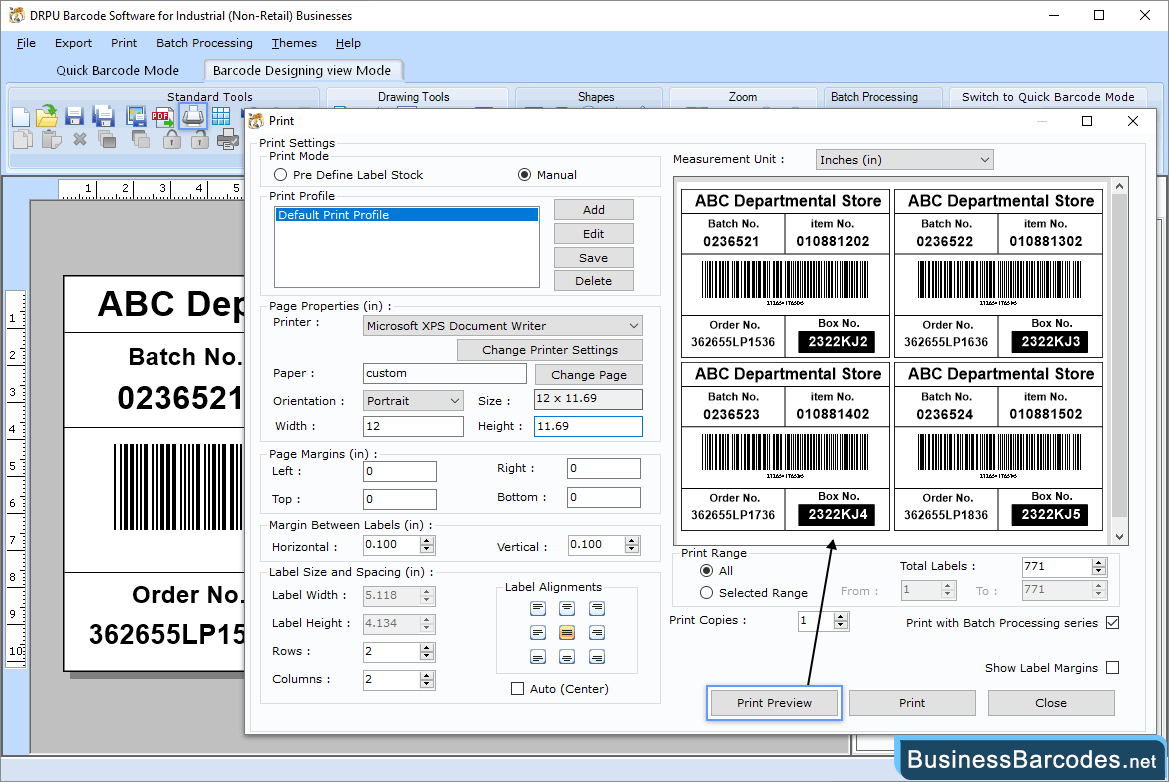Click Change Printer Settings button

click(x=549, y=350)
